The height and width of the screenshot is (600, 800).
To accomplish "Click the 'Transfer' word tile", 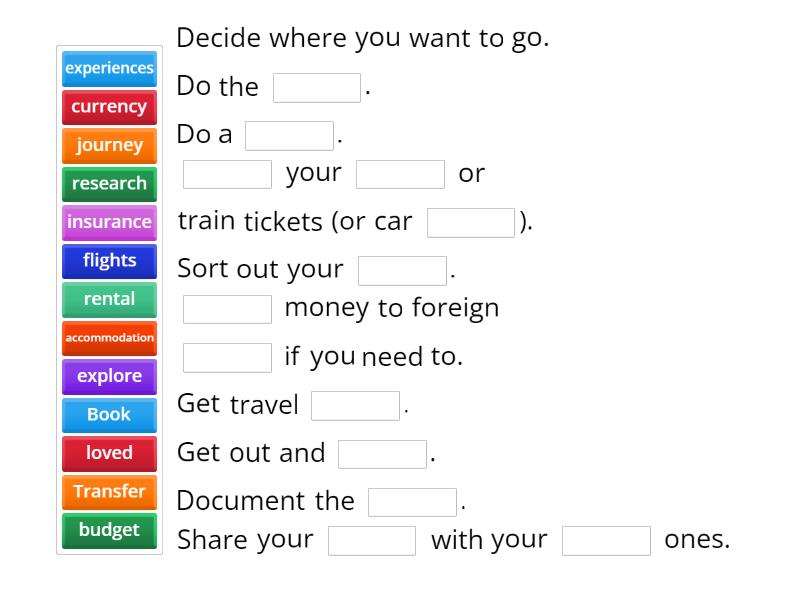I will point(109,492).
